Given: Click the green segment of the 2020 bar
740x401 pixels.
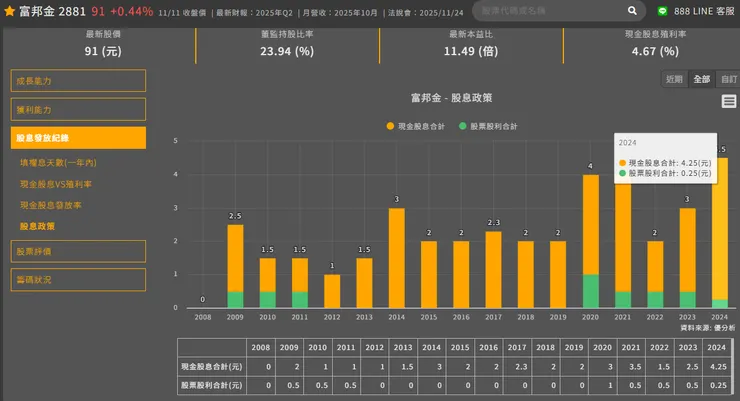Looking at the screenshot, I should (x=590, y=291).
